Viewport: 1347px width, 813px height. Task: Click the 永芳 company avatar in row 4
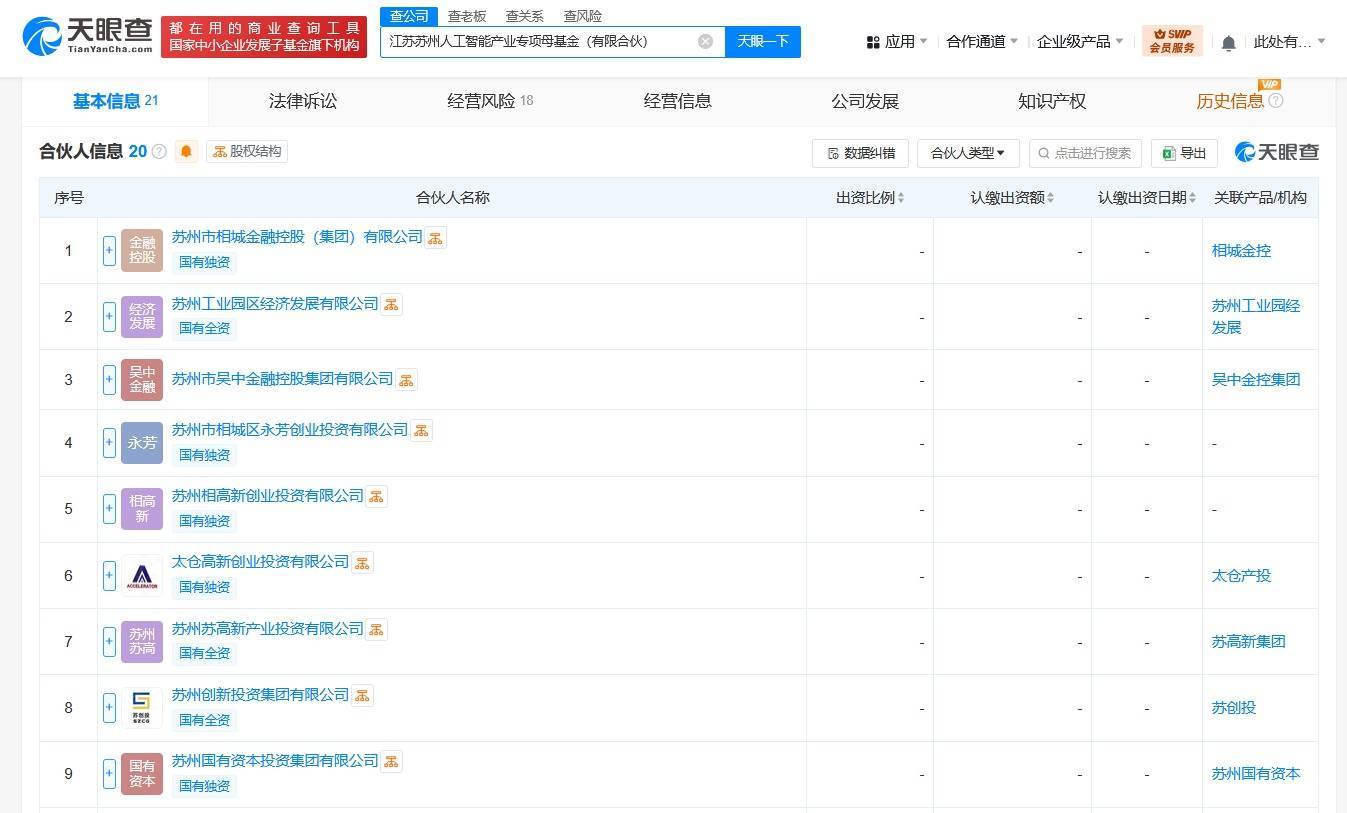tap(142, 442)
